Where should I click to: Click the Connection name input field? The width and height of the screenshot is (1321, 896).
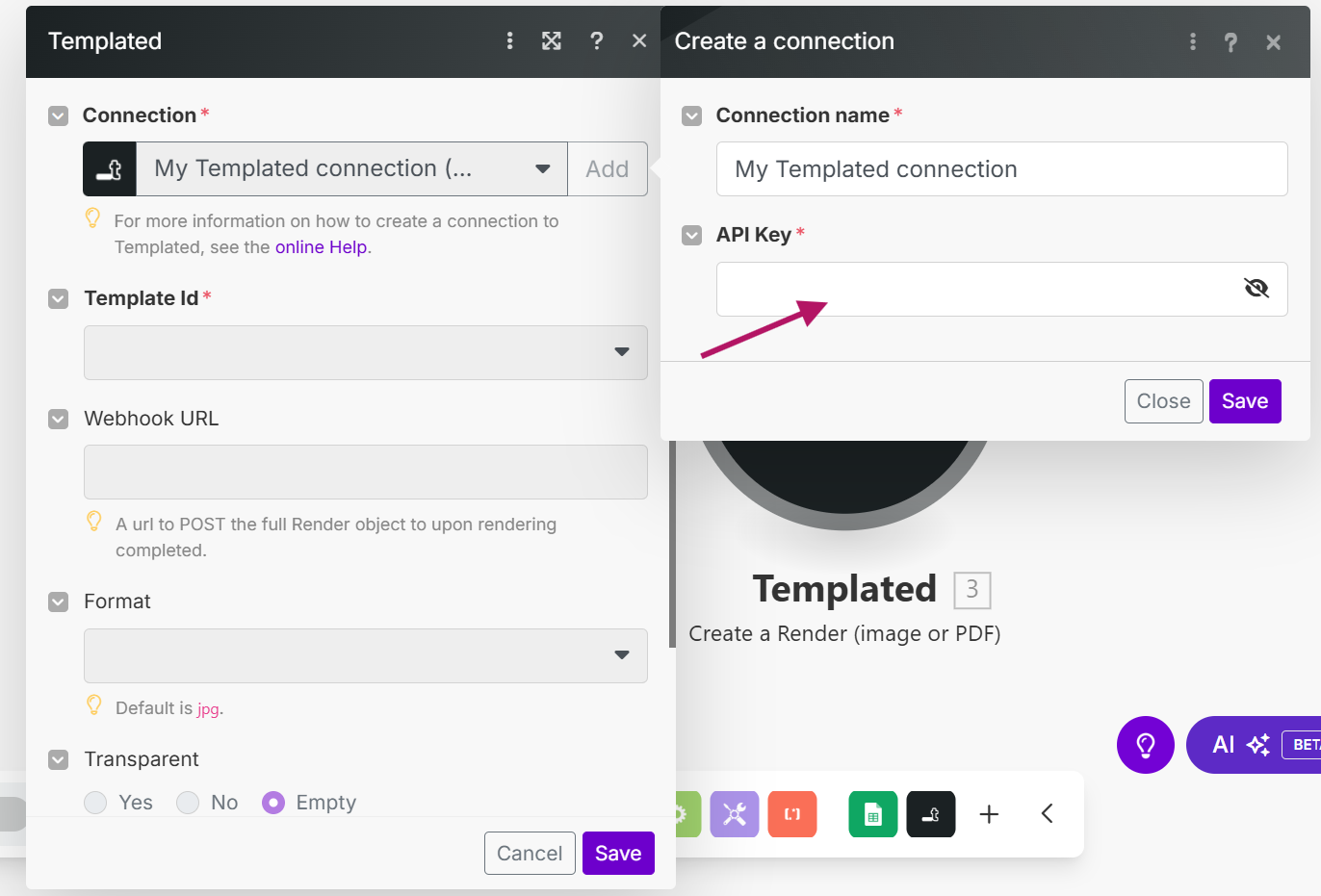[1001, 169]
